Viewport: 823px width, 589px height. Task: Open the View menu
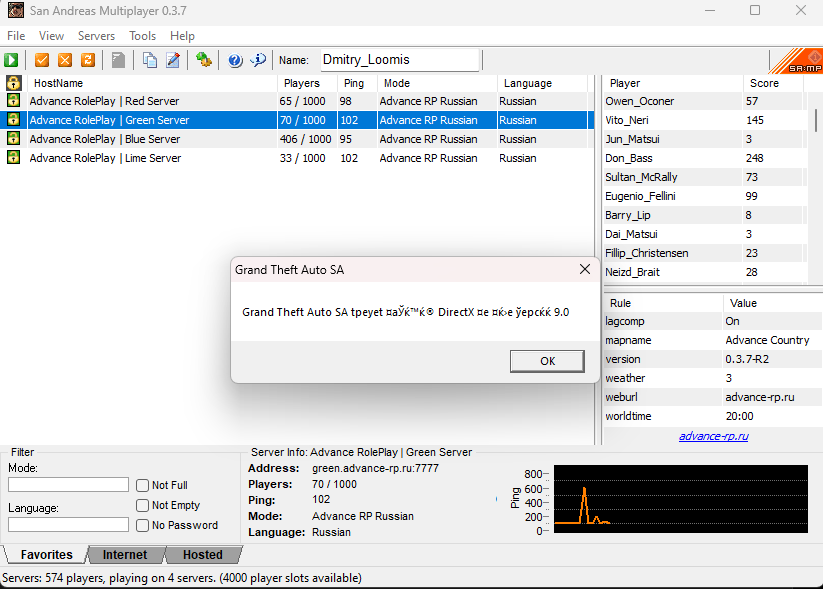tap(51, 36)
